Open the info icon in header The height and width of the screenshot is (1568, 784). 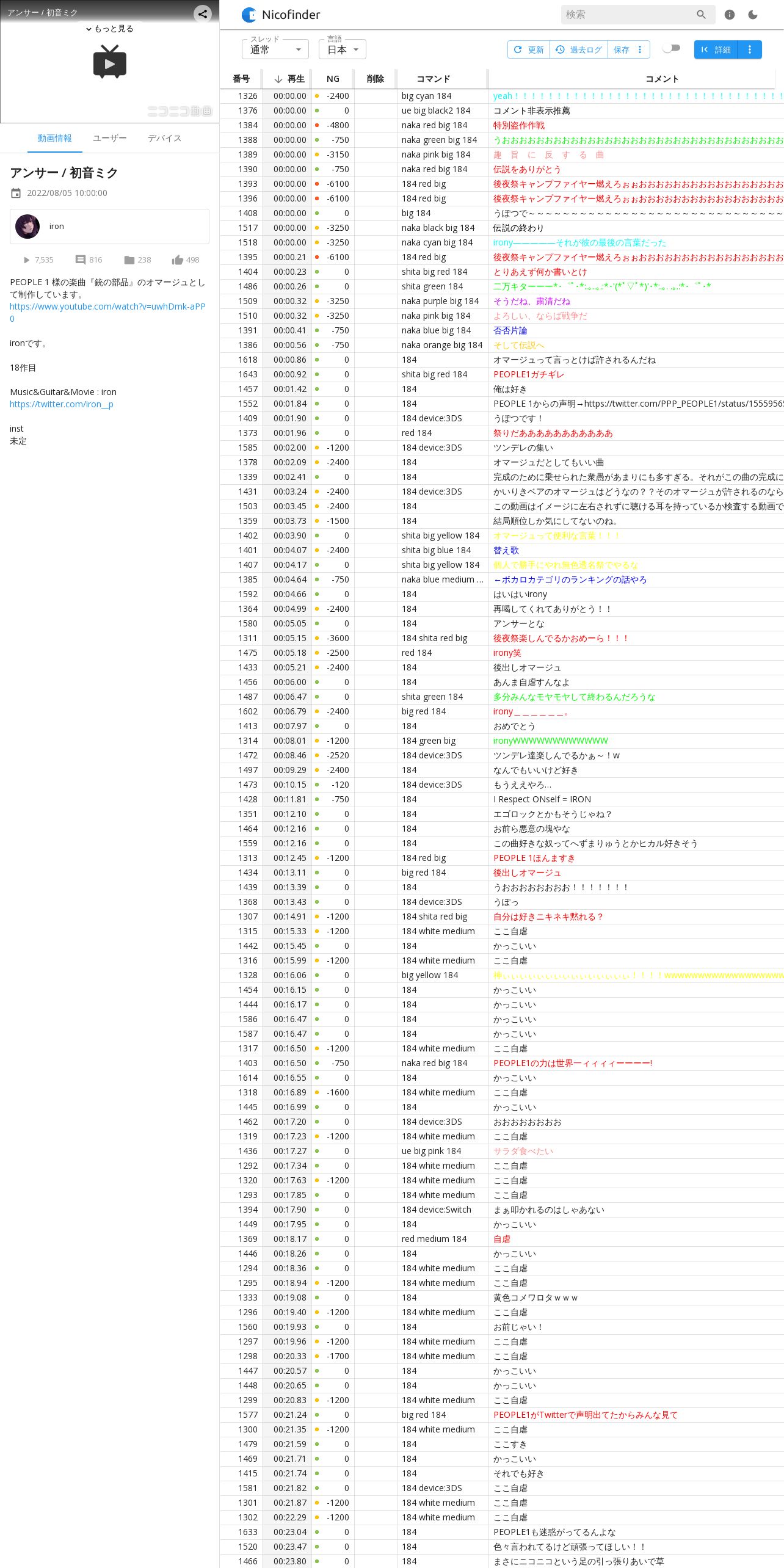point(730,15)
